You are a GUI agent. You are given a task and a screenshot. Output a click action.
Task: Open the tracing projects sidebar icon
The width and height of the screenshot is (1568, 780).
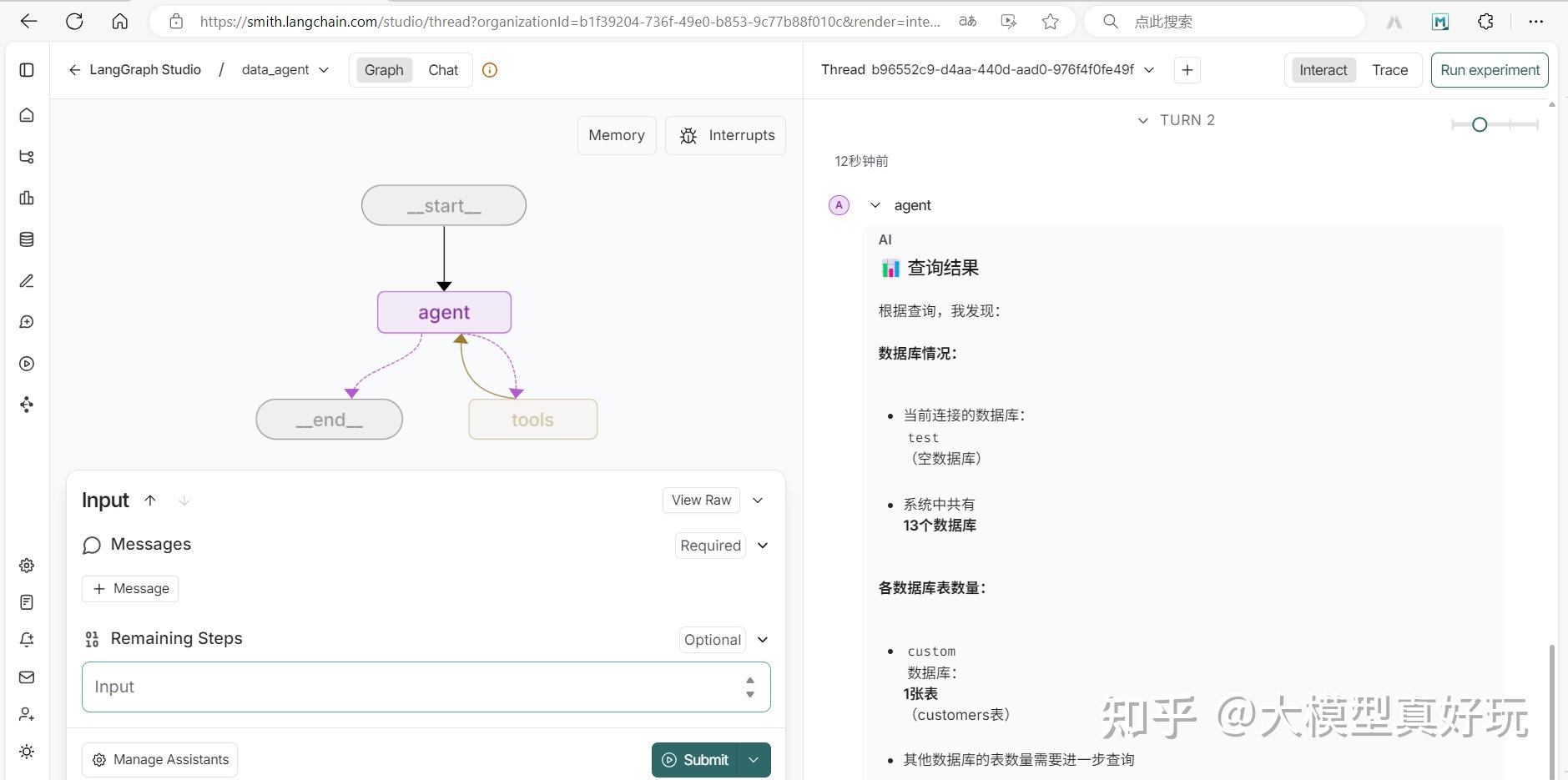[26, 157]
